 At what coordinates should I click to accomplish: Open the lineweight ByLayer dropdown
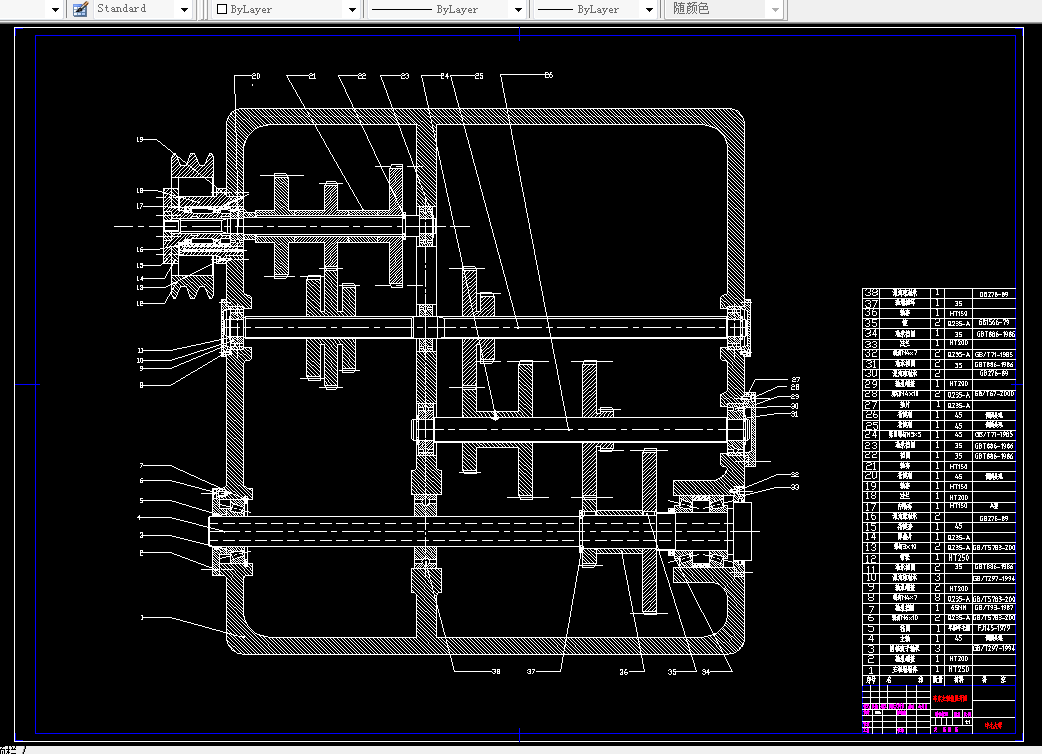click(x=649, y=9)
